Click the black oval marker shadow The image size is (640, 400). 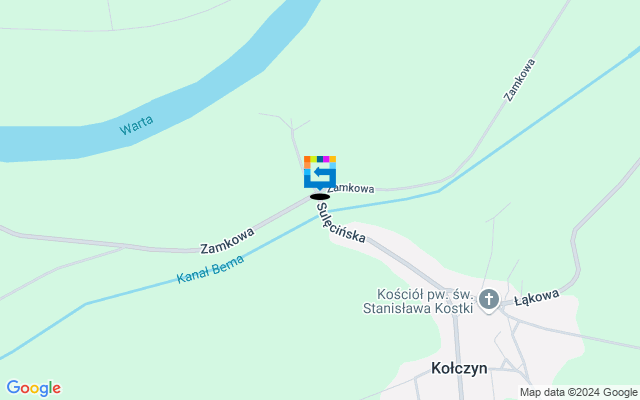tap(320, 197)
